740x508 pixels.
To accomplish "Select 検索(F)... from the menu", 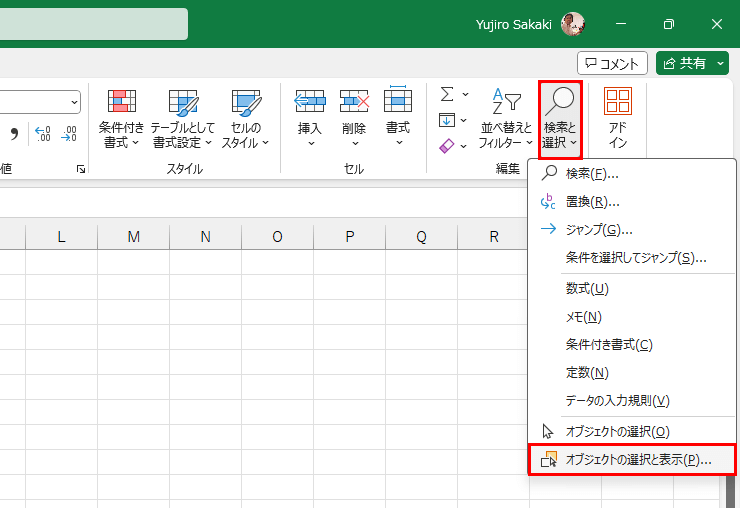I will pos(632,174).
